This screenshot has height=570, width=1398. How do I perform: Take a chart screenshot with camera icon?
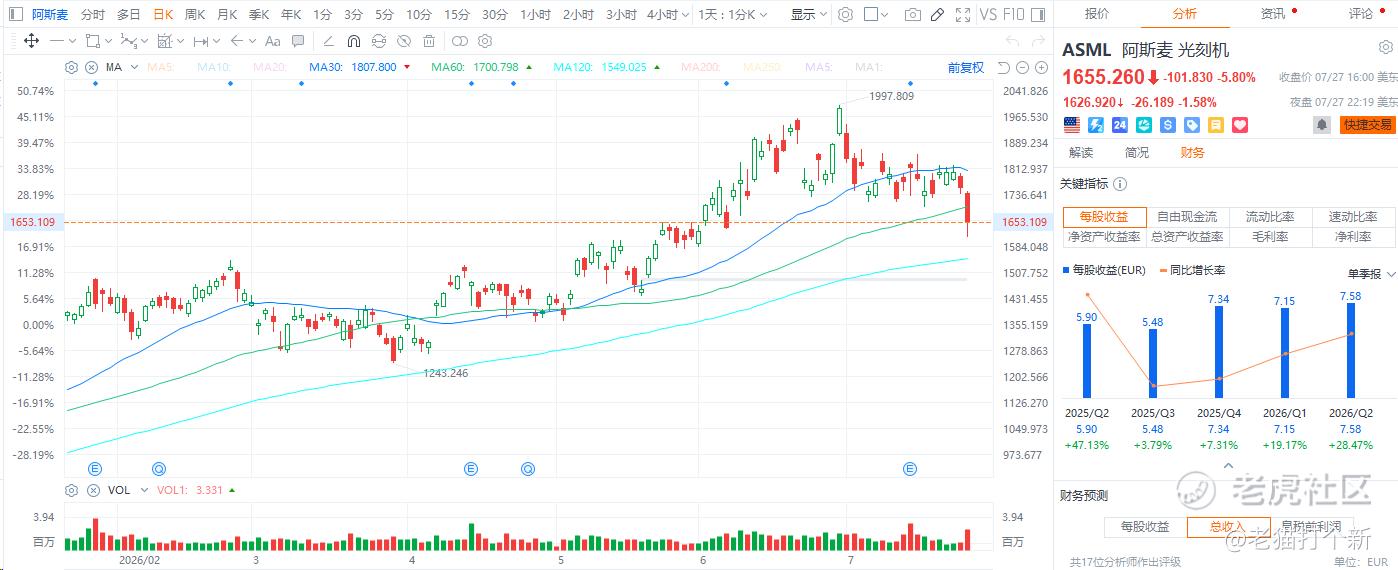pyautogui.click(x=912, y=15)
